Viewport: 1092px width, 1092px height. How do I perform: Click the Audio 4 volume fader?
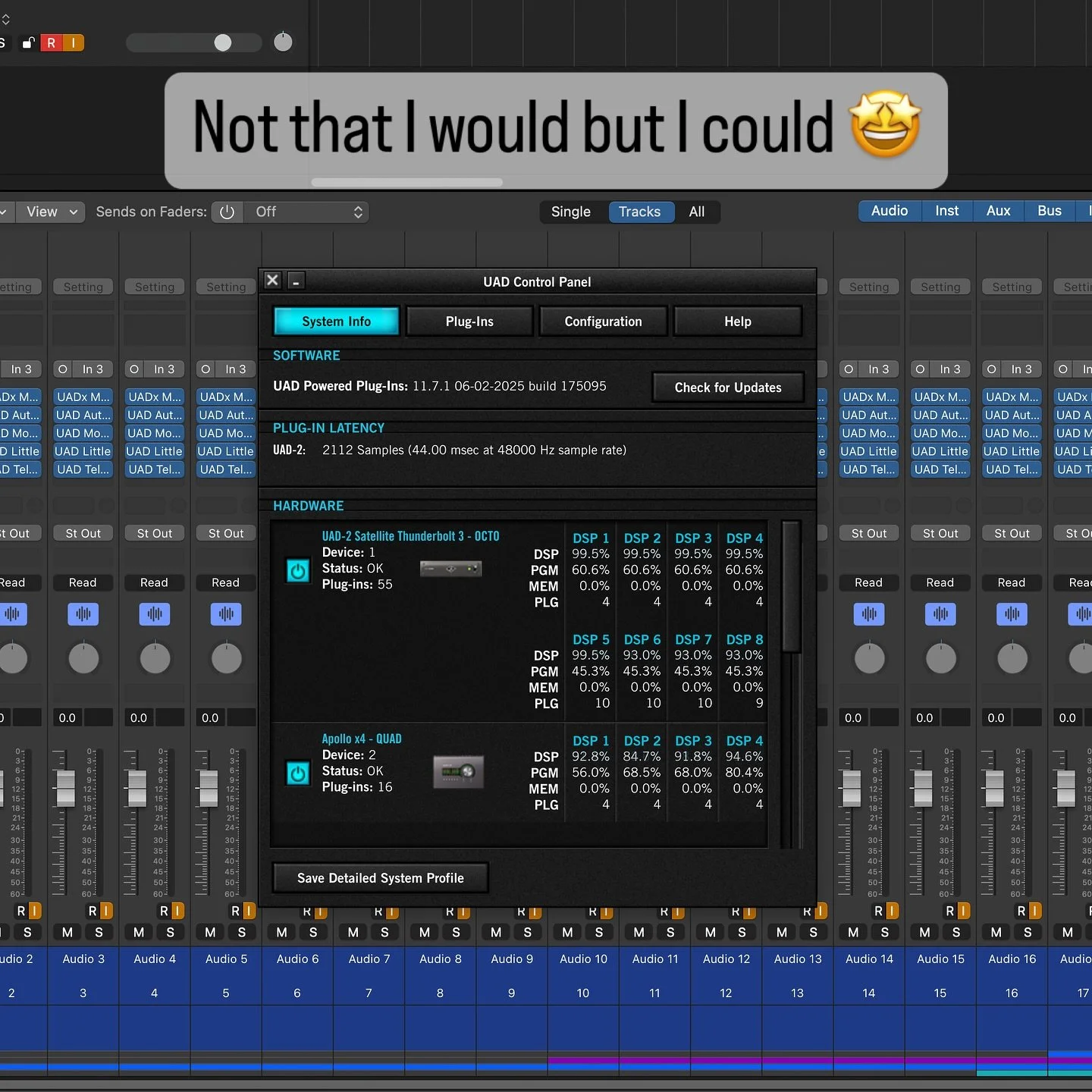137,789
